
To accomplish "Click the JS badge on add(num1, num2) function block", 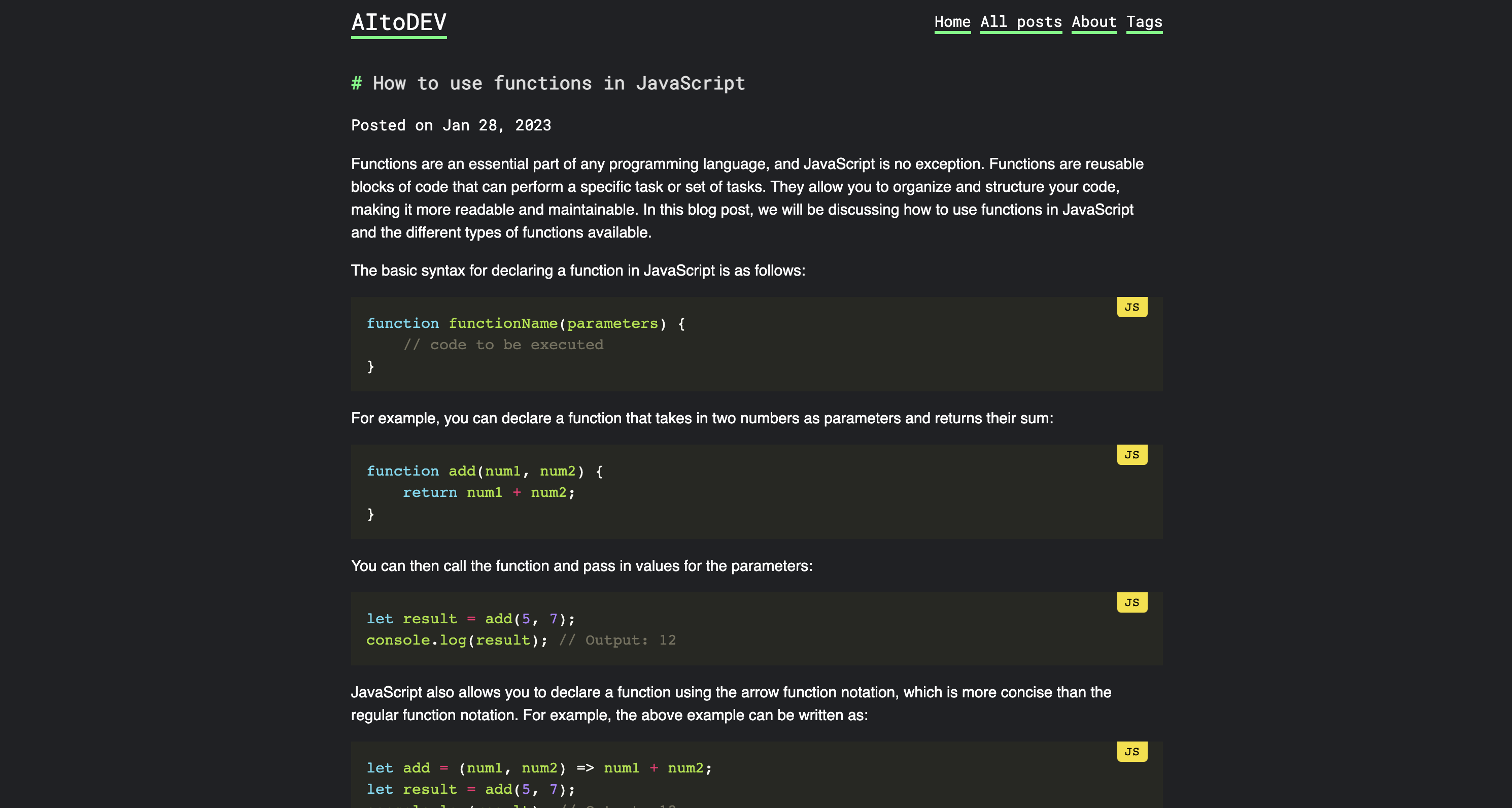I will [1131, 455].
